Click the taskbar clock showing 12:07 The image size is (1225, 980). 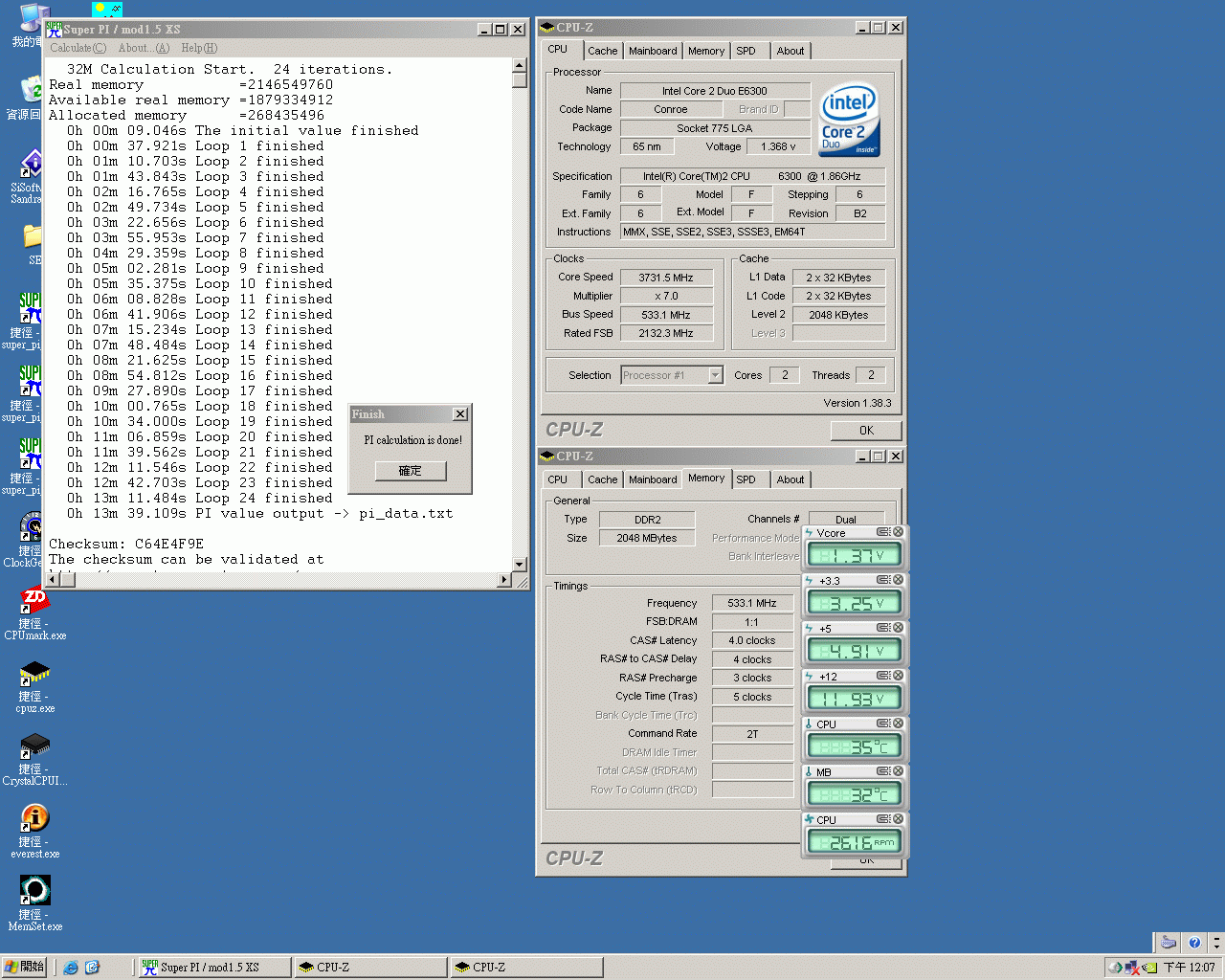[1190, 968]
